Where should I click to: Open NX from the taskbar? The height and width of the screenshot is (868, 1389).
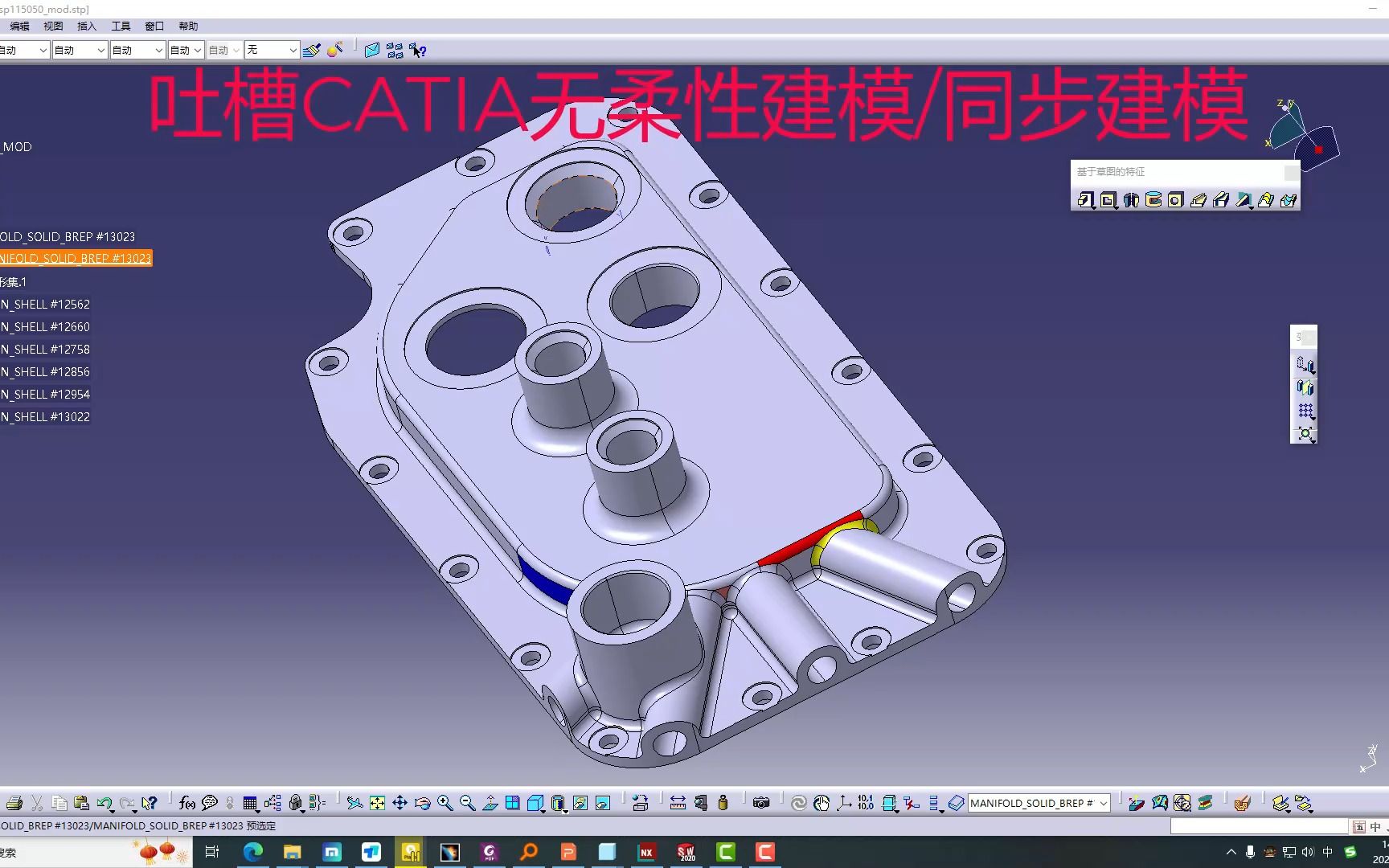point(646,852)
